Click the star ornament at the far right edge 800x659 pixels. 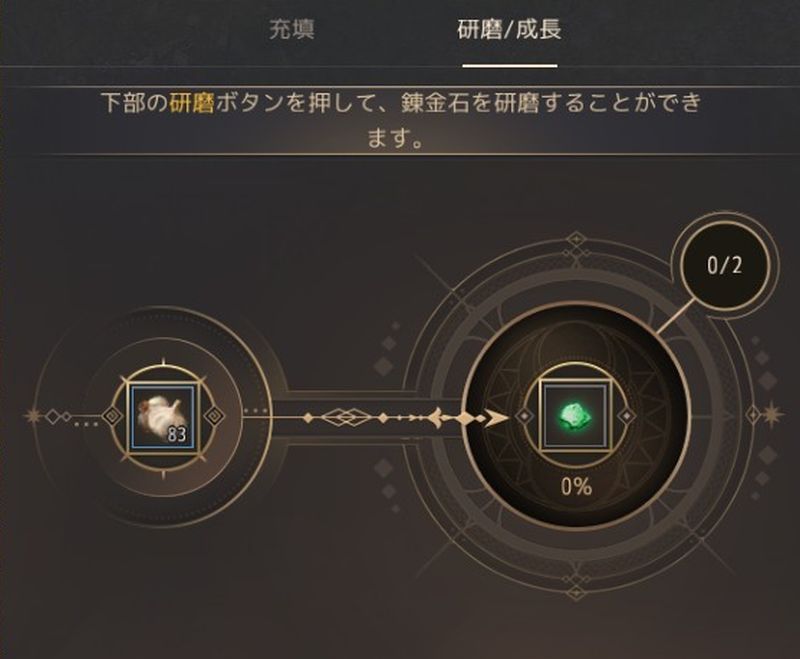pyautogui.click(x=772, y=414)
